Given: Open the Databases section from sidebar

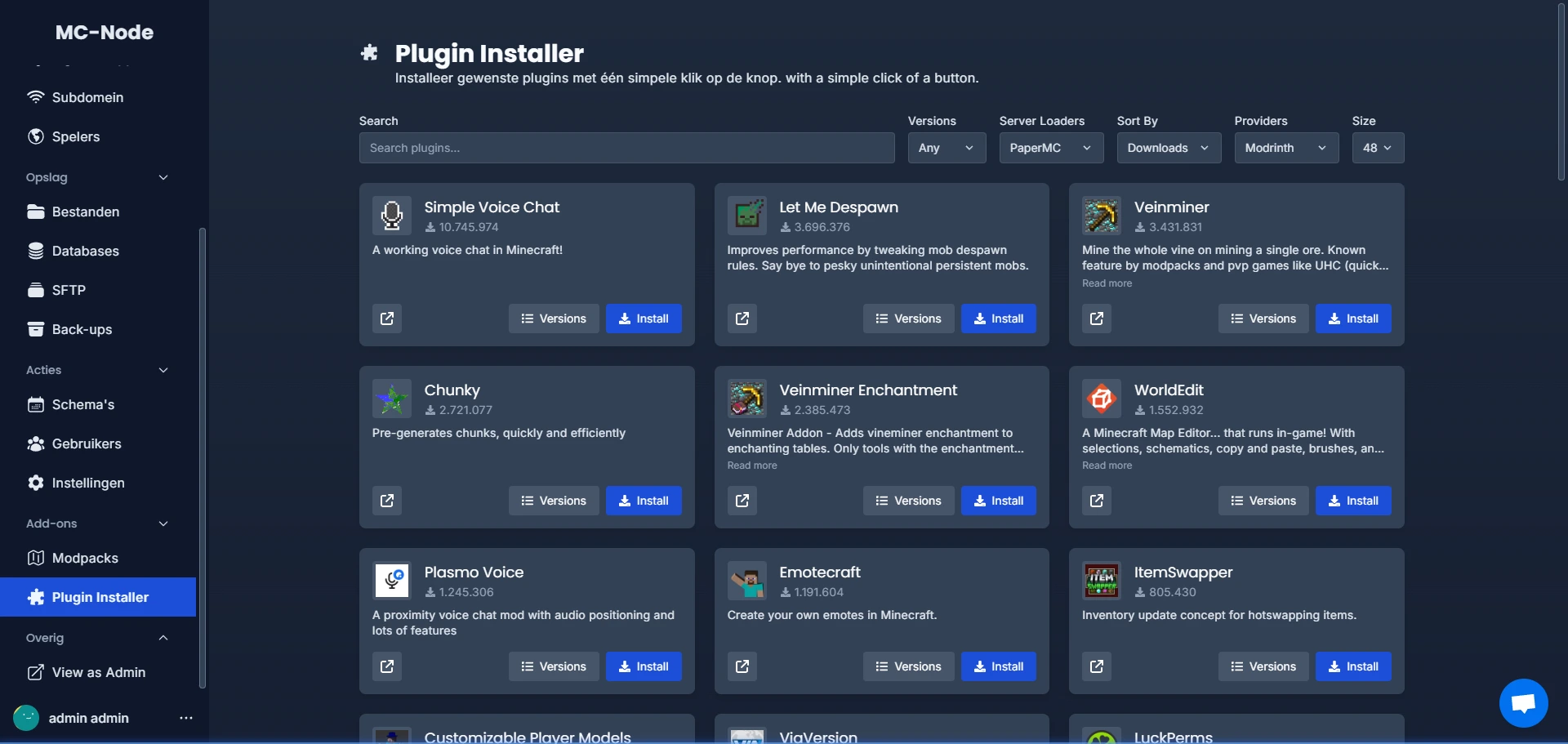Looking at the screenshot, I should 85,251.
